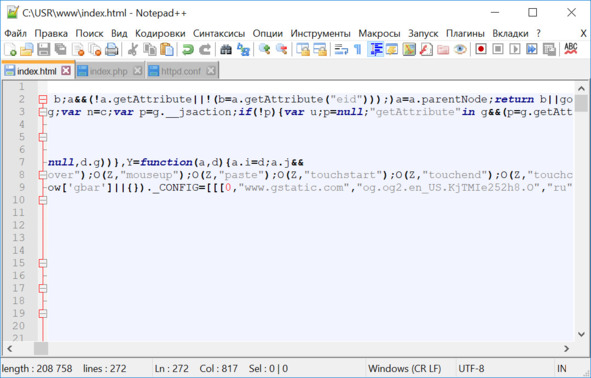Toggle synchronized vertical scrolling icon

click(303, 49)
